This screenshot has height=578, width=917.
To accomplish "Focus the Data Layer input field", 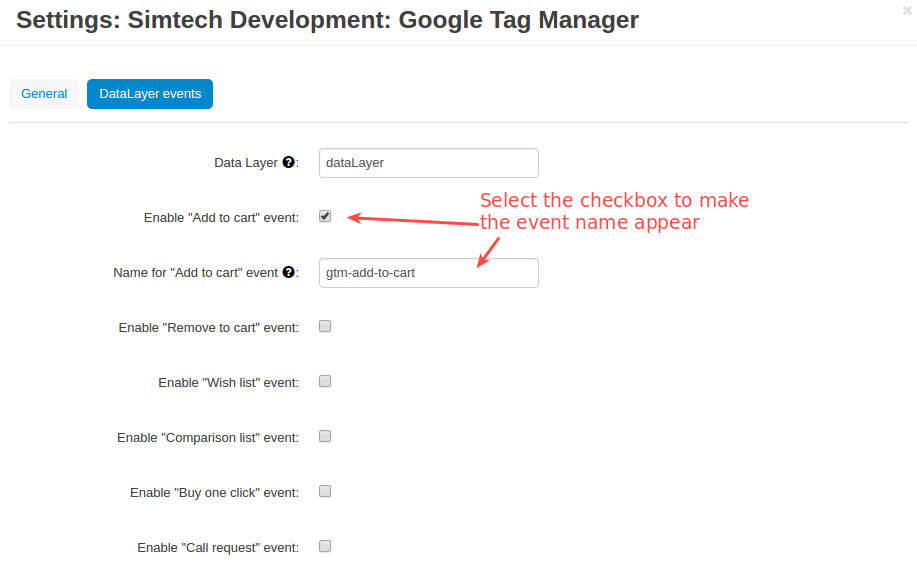I will click(x=429, y=163).
